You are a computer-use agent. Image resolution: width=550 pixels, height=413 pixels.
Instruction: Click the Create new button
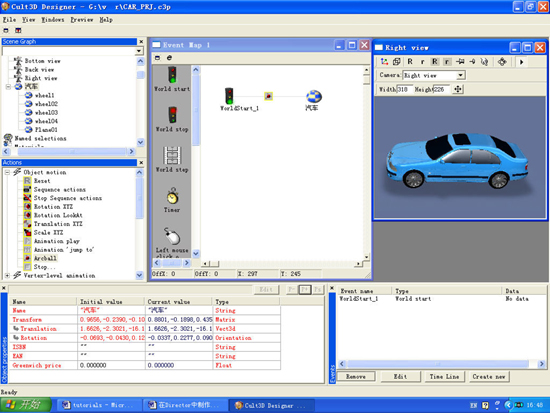pos(489,377)
